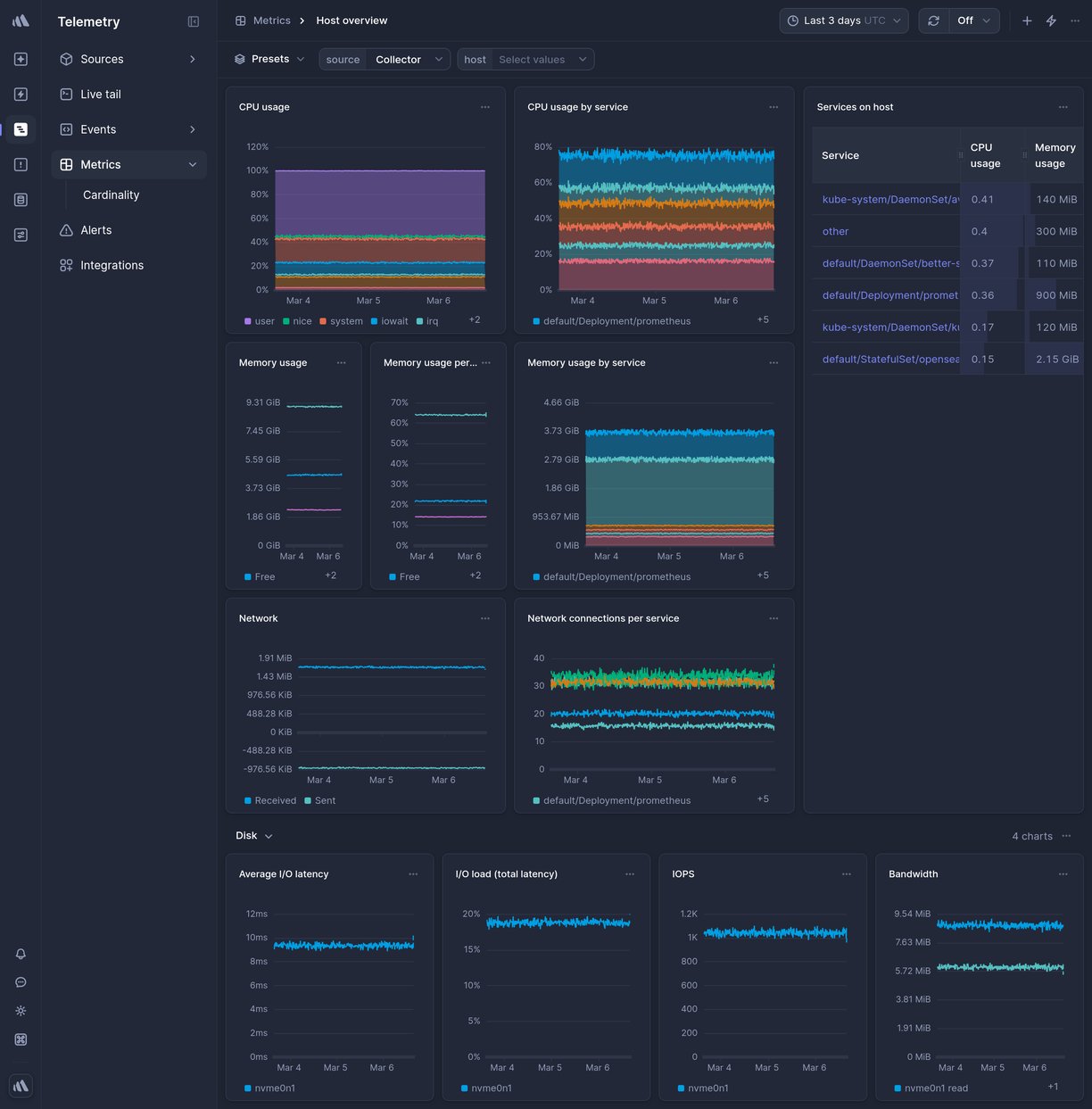
Task: Open the auto-refresh 'Off' dropdown
Action: pyautogui.click(x=971, y=20)
